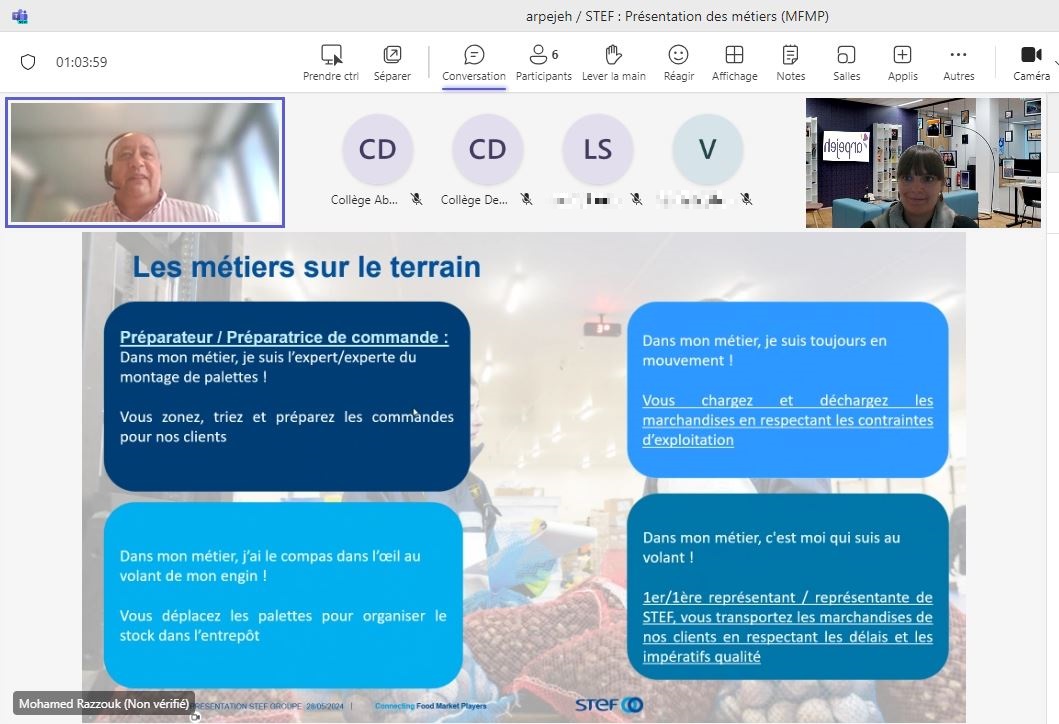Click the Préparateur / Préparatrice de commande heading

[284, 337]
